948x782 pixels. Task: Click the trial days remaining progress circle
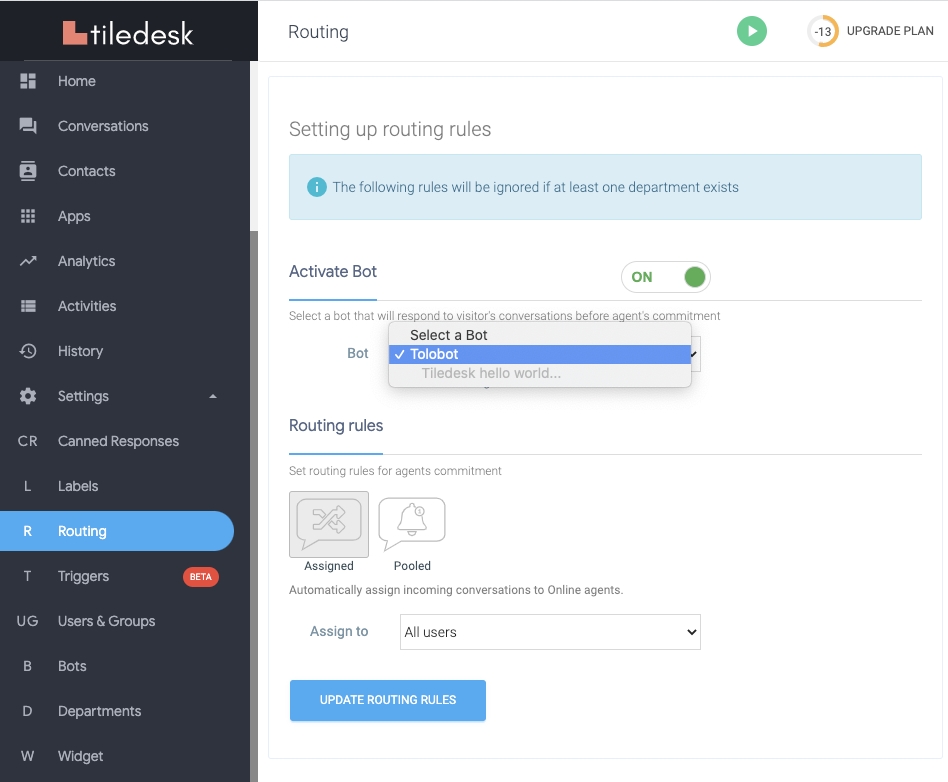[x=822, y=32]
